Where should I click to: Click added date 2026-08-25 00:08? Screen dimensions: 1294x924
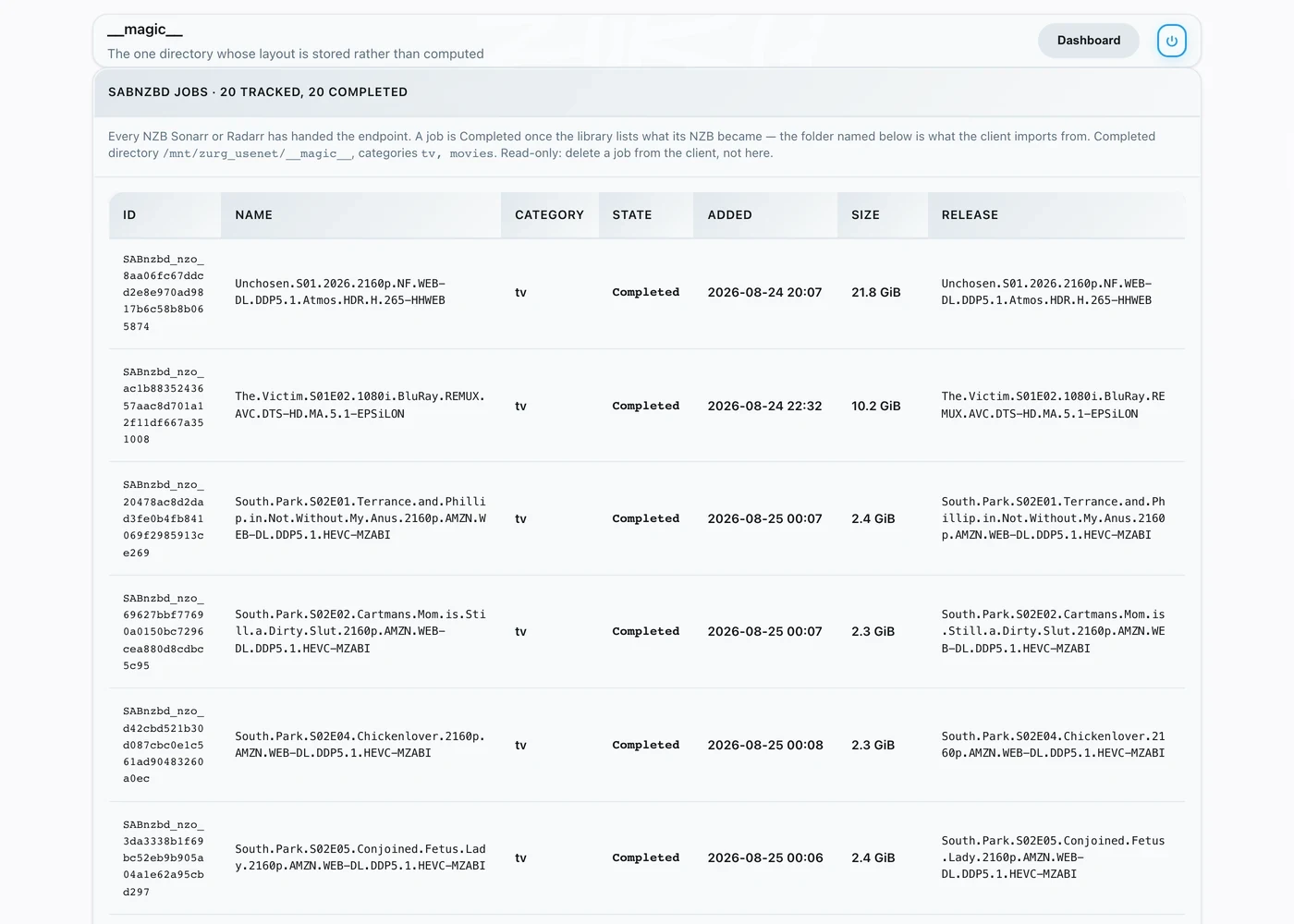coord(765,745)
